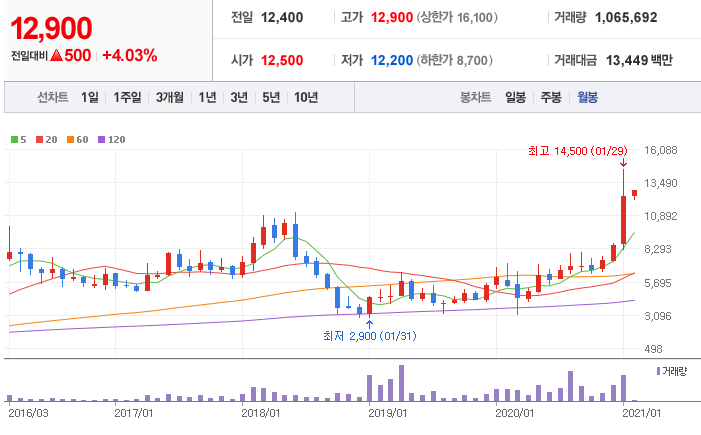Image resolution: width=701 pixels, height=435 pixels.
Task: Click the red up-triangle change icon
Action: click(56, 55)
